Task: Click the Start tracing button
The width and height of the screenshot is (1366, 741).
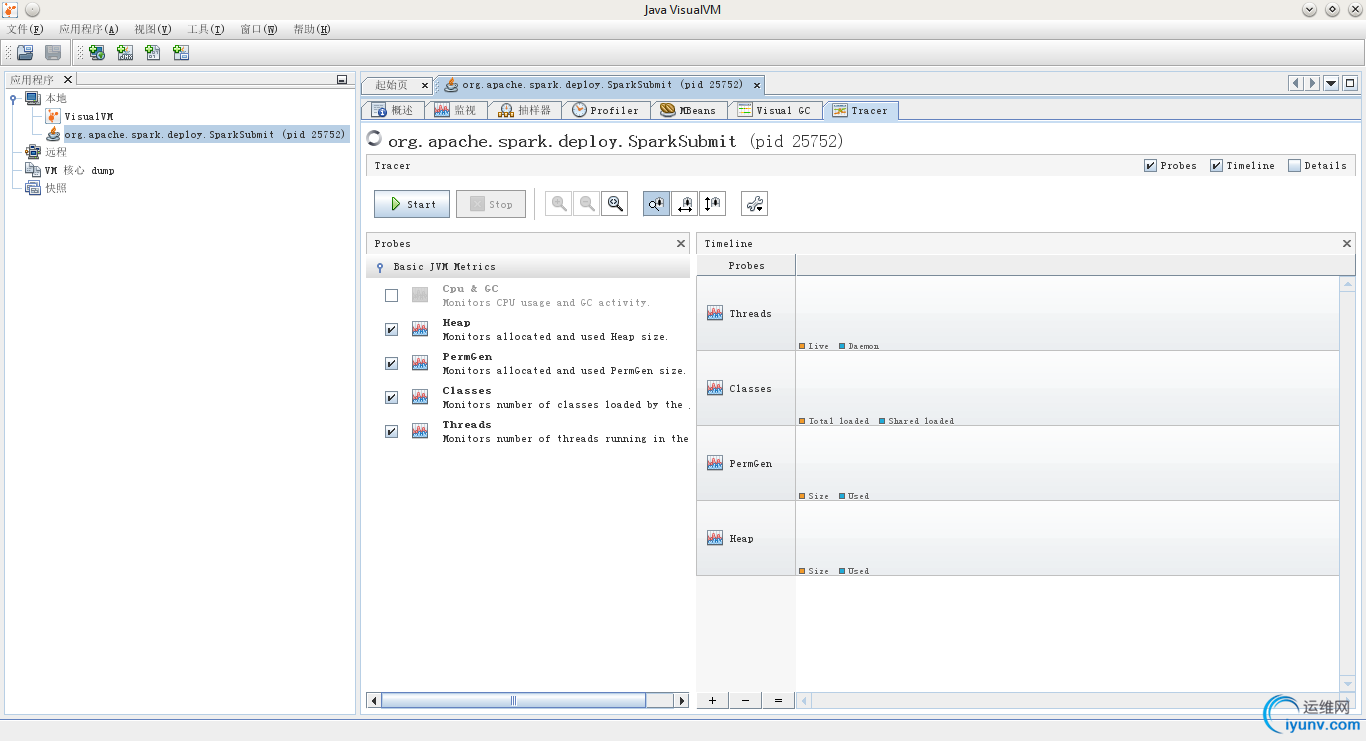Action: point(412,204)
